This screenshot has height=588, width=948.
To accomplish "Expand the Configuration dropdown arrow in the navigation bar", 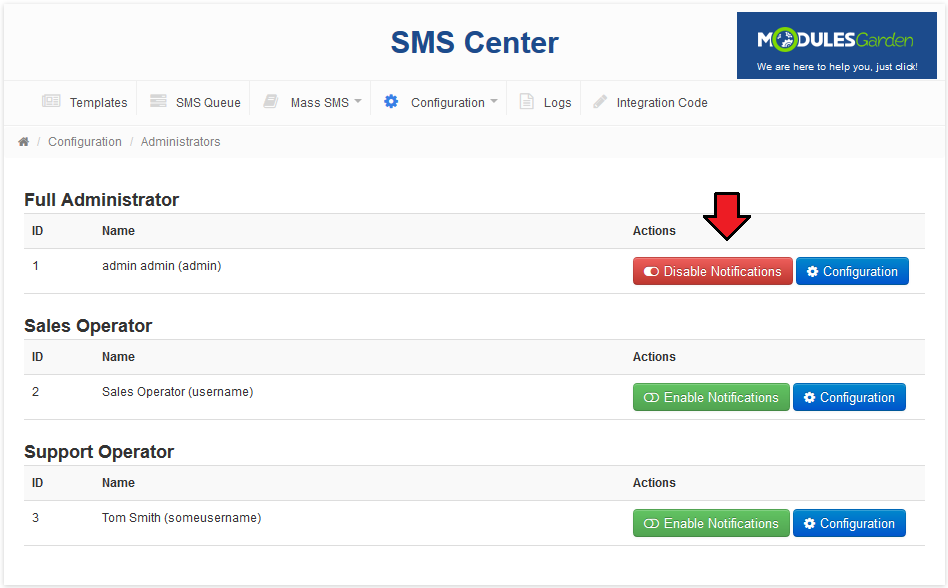I will (x=494, y=101).
